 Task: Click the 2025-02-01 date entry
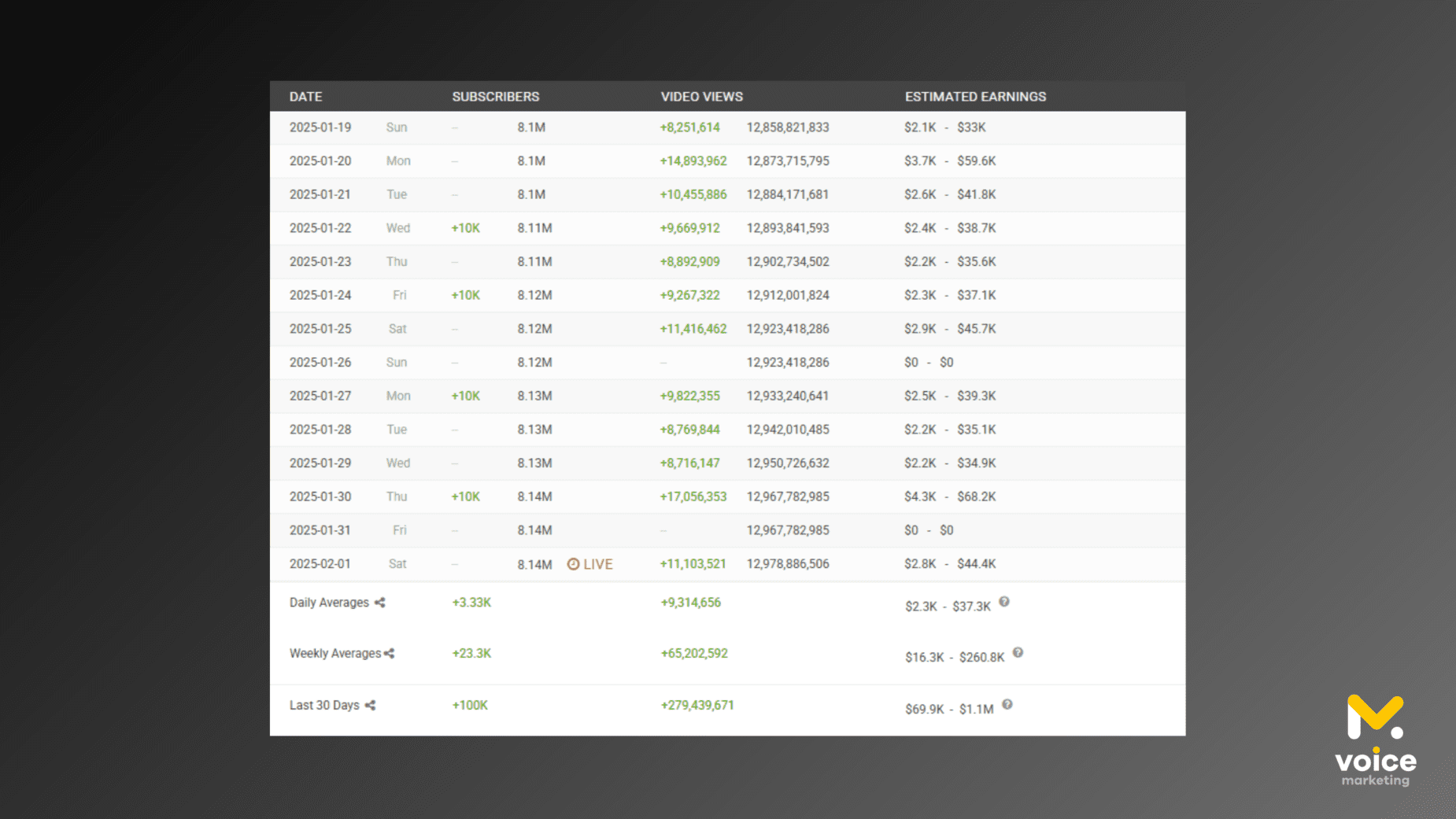point(320,564)
